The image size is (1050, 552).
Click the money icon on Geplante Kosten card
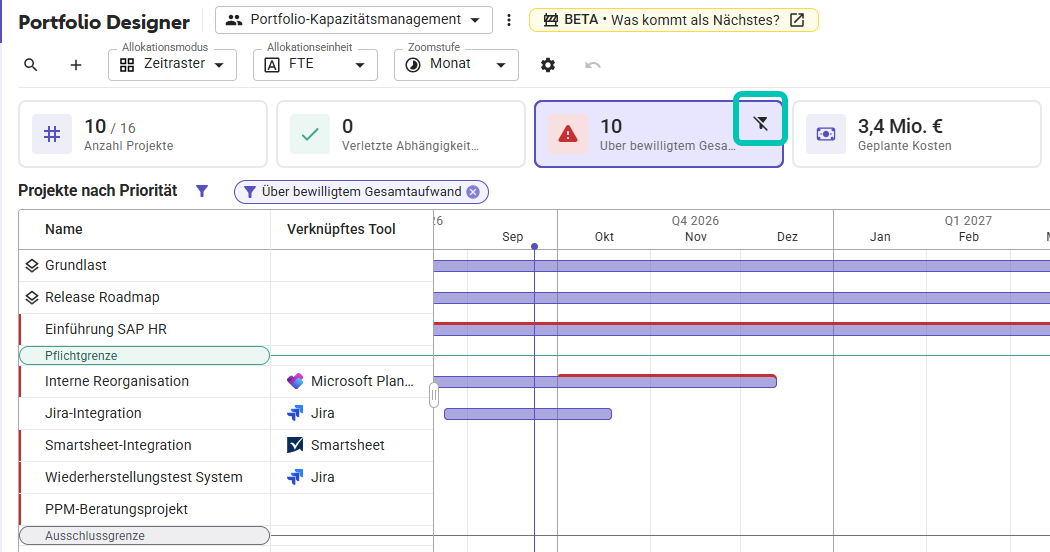tap(826, 134)
